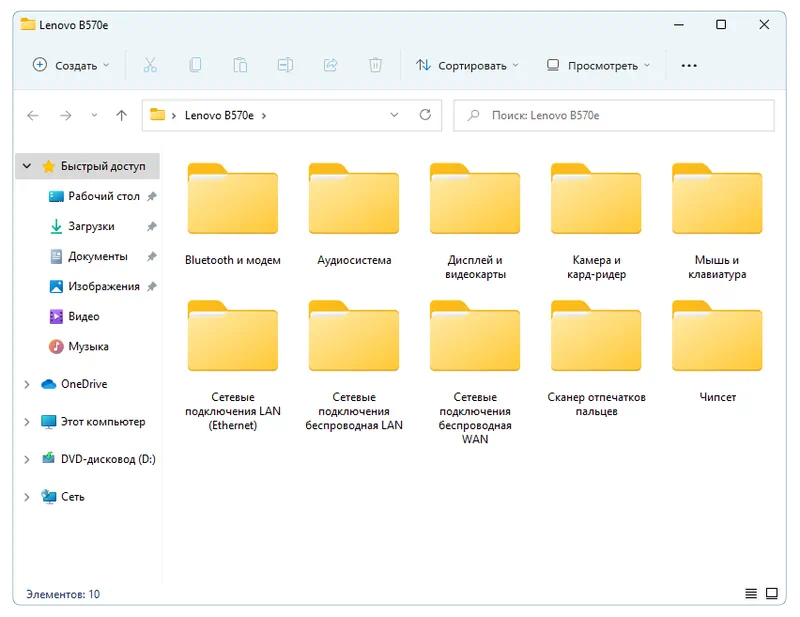Screen dimensions: 800x617
Task: Click folder icon in address bar
Action: (x=157, y=115)
